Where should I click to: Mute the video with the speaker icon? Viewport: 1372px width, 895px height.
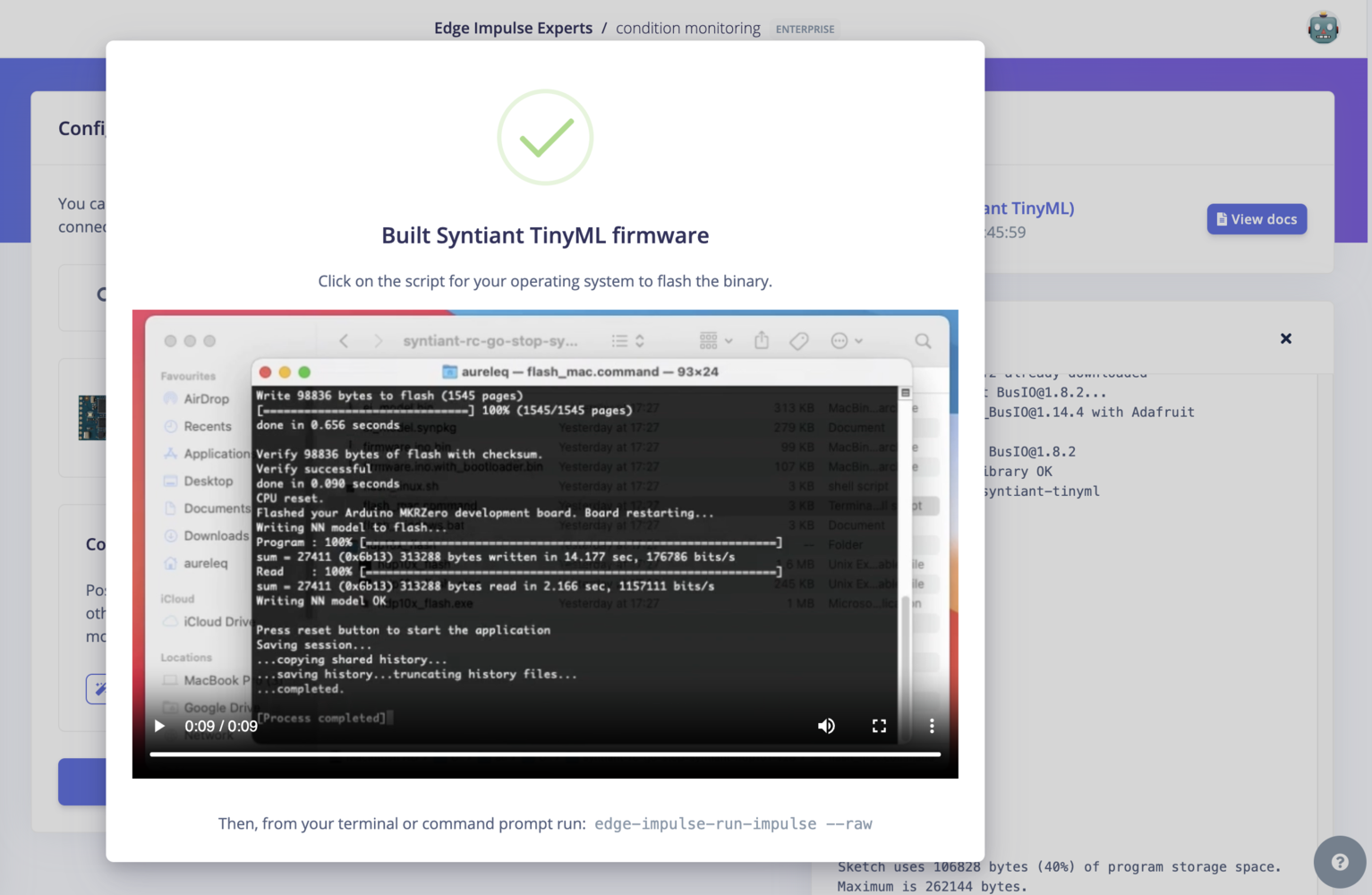click(x=826, y=726)
